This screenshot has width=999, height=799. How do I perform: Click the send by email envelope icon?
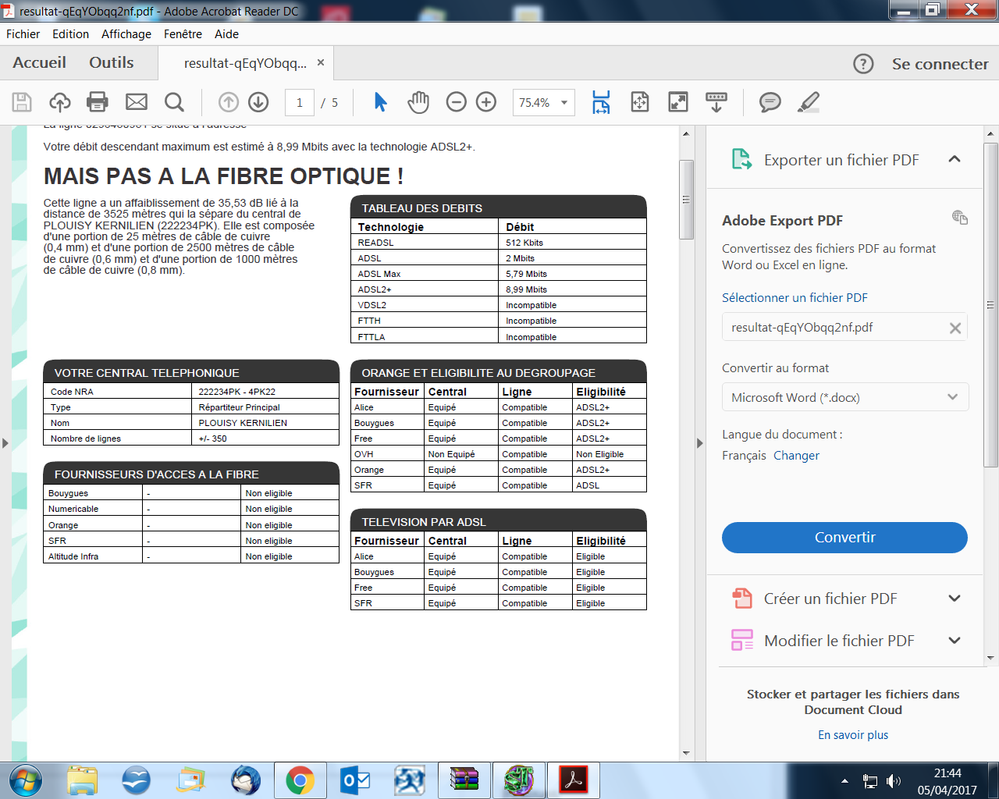coord(136,102)
